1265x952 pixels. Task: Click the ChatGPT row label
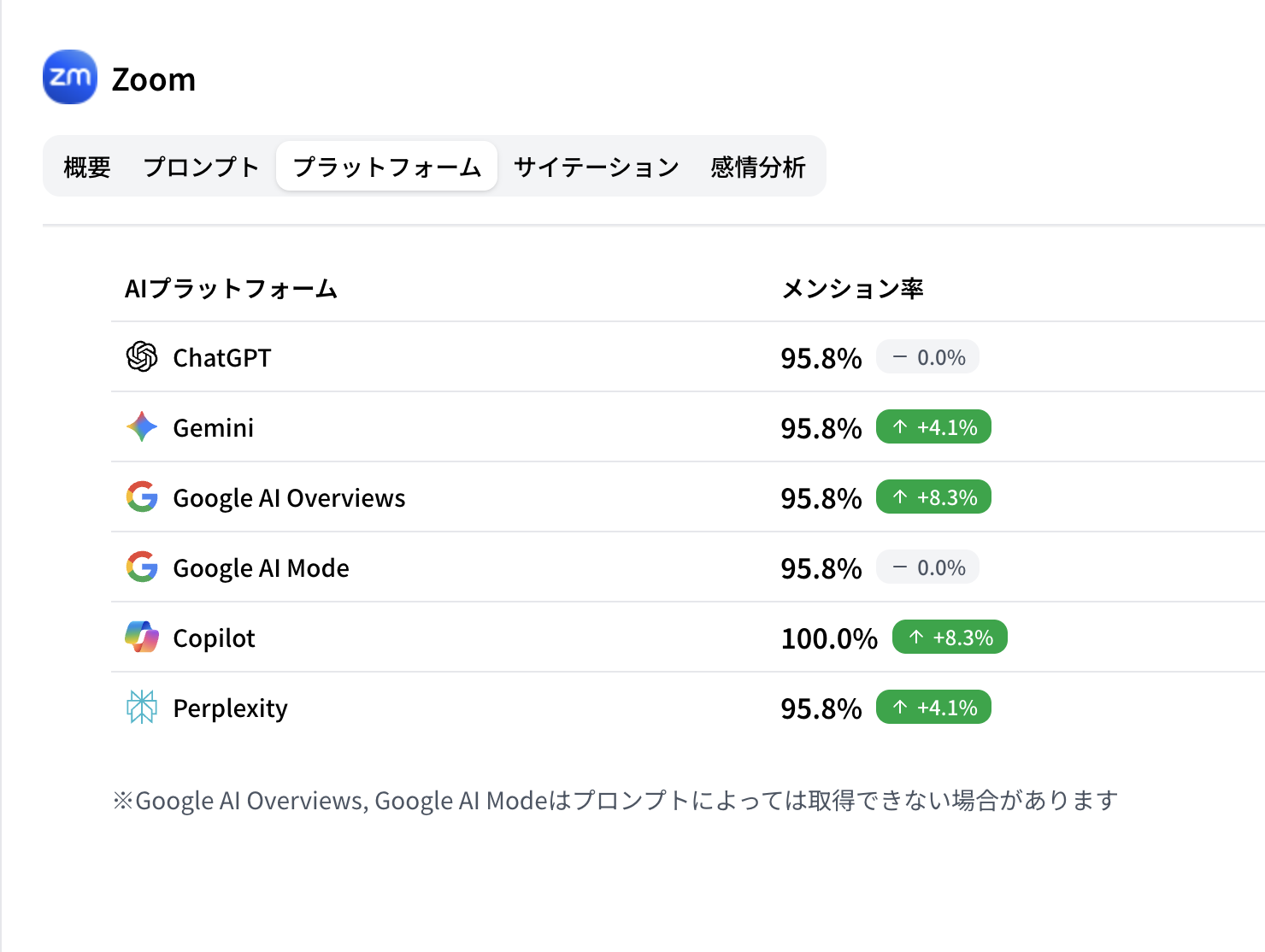221,357
